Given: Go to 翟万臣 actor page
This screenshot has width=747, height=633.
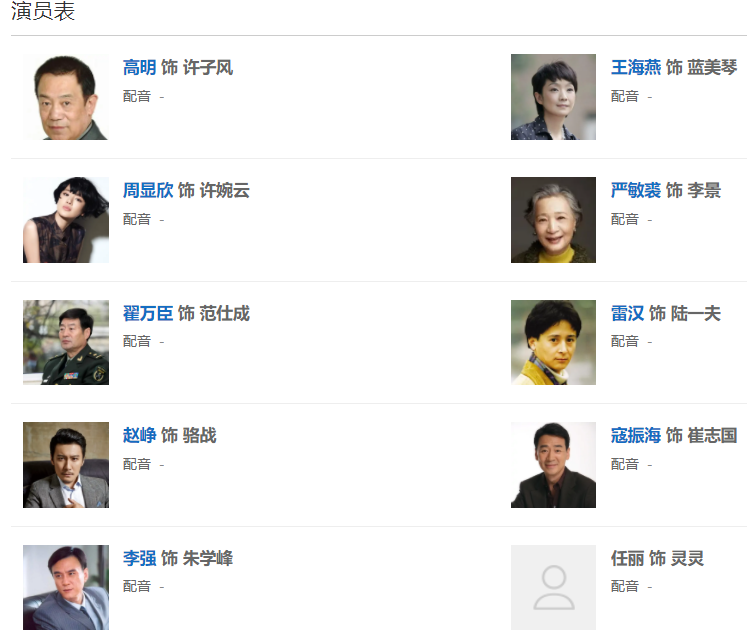Looking at the screenshot, I should pyautogui.click(x=148, y=313).
